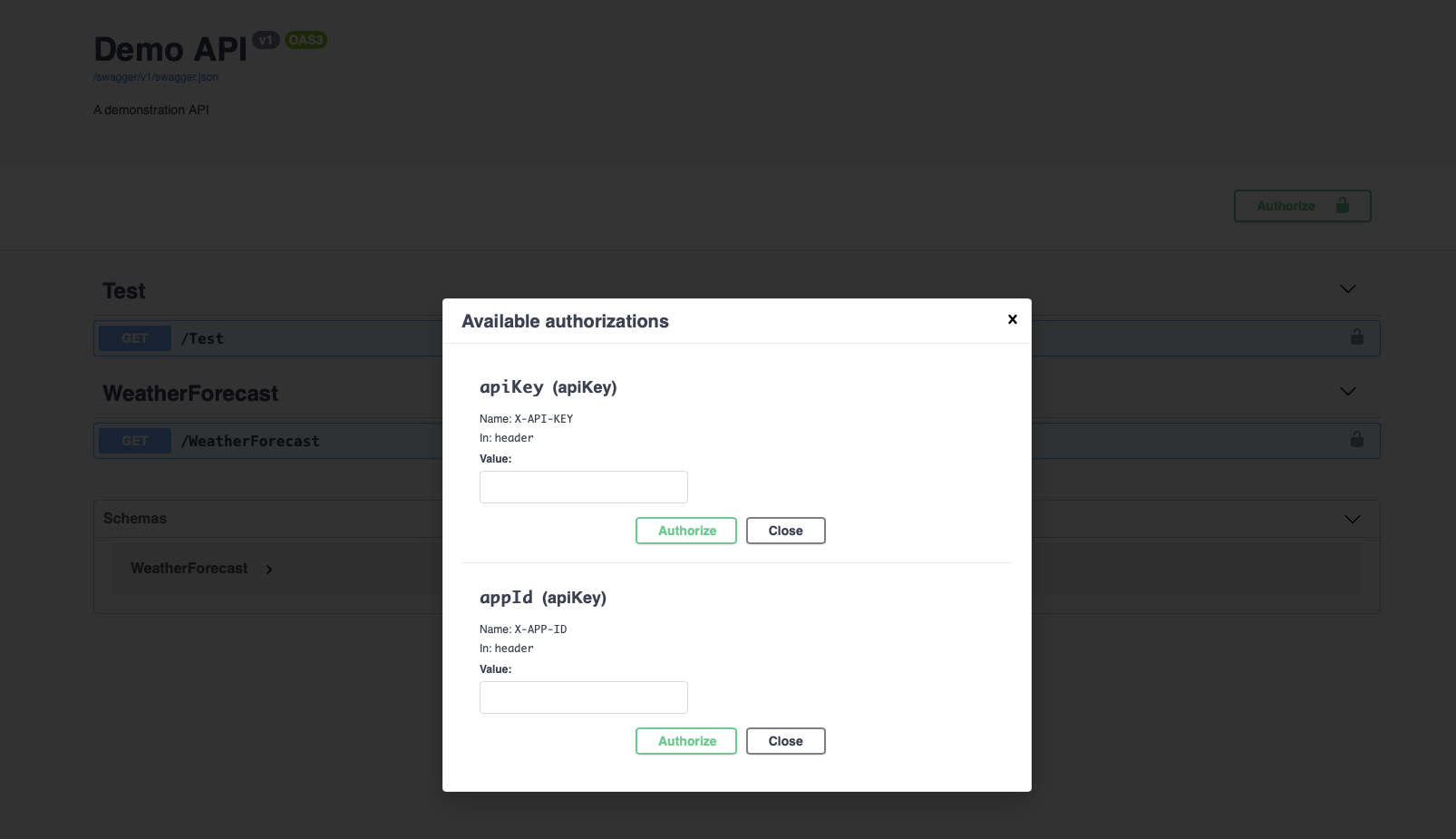Click the GET method badge for /Test
This screenshot has height=839, width=1456.
(134, 337)
